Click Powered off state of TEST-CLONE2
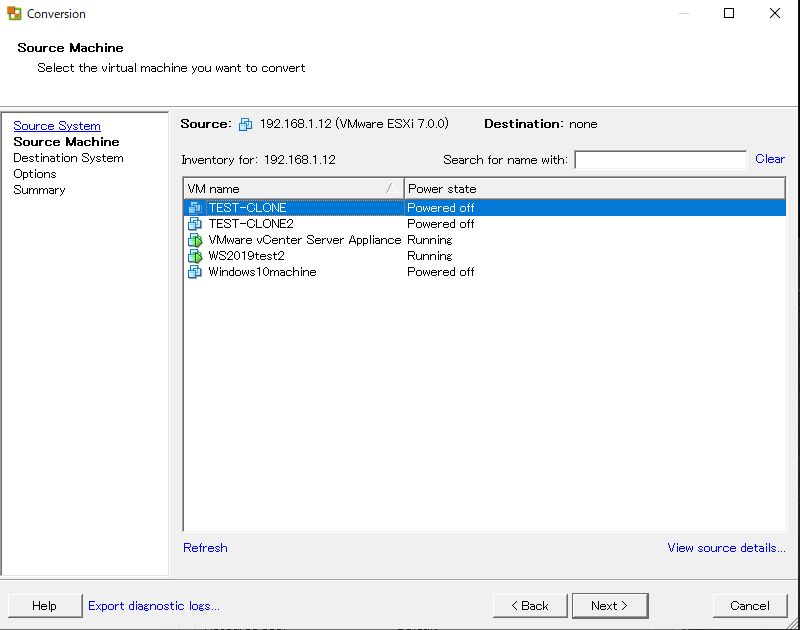Image resolution: width=800 pixels, height=630 pixels. click(x=440, y=223)
